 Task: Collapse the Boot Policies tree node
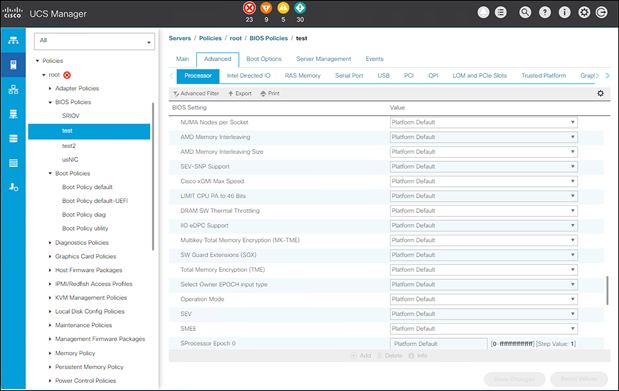coord(50,173)
